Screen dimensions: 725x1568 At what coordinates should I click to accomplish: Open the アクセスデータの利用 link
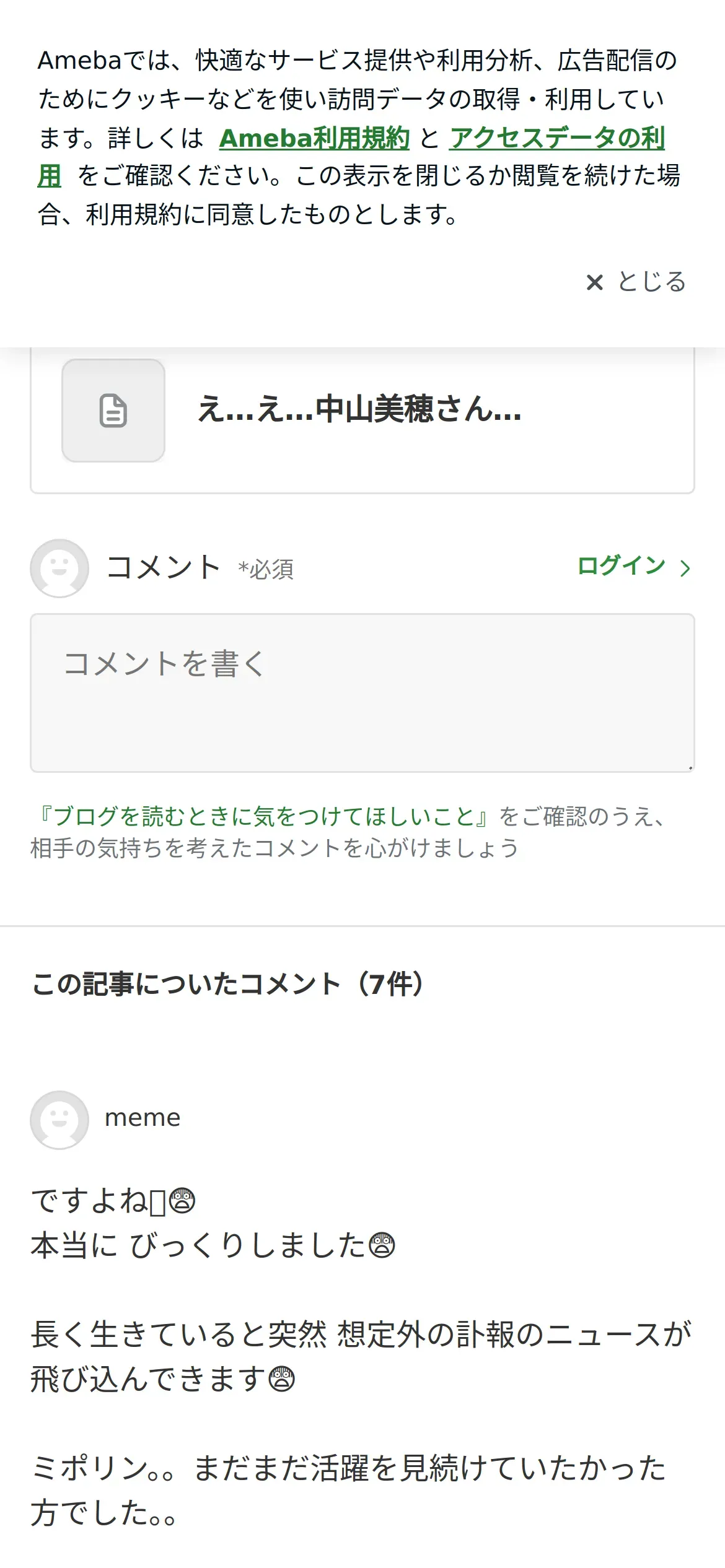coord(556,138)
